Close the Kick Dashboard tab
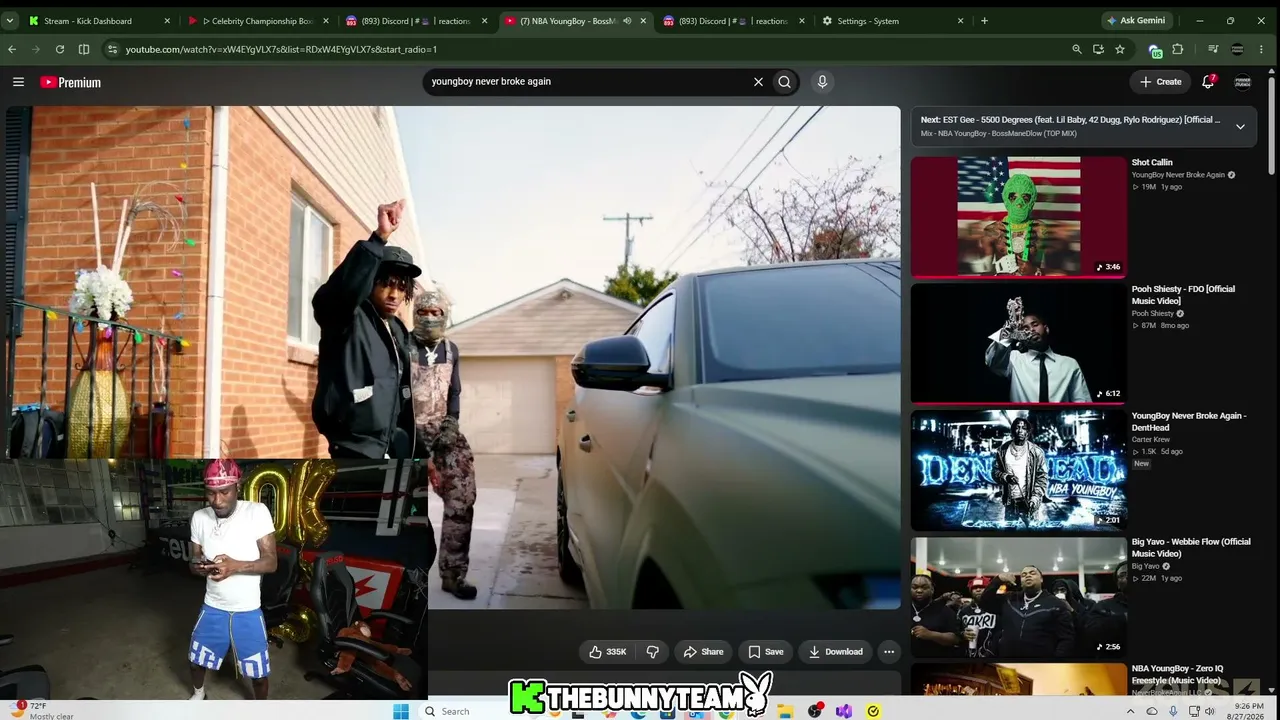 click(x=167, y=21)
